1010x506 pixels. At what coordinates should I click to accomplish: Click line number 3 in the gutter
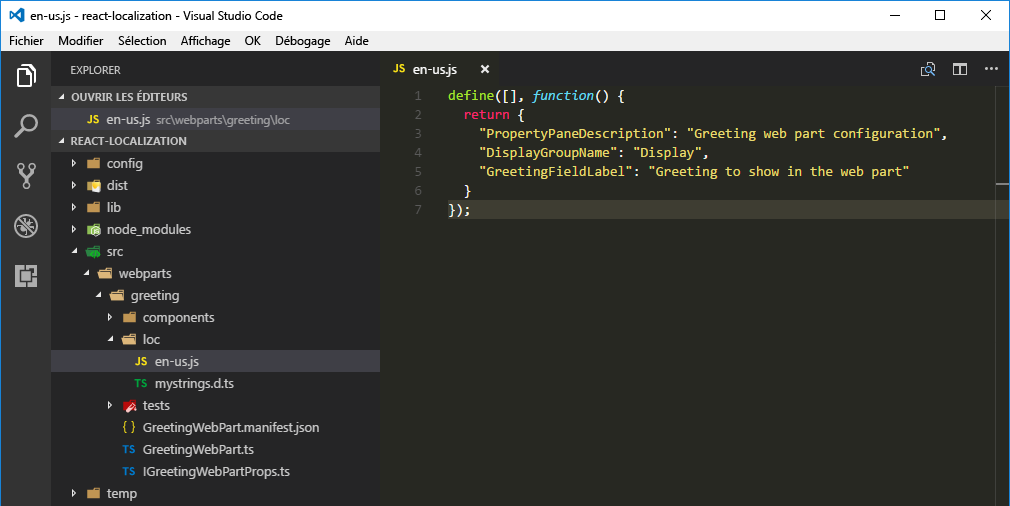coord(418,133)
